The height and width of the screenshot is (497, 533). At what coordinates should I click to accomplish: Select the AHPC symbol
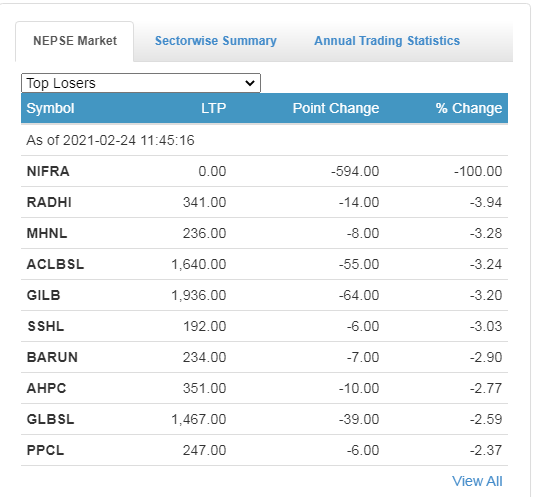pos(47,388)
